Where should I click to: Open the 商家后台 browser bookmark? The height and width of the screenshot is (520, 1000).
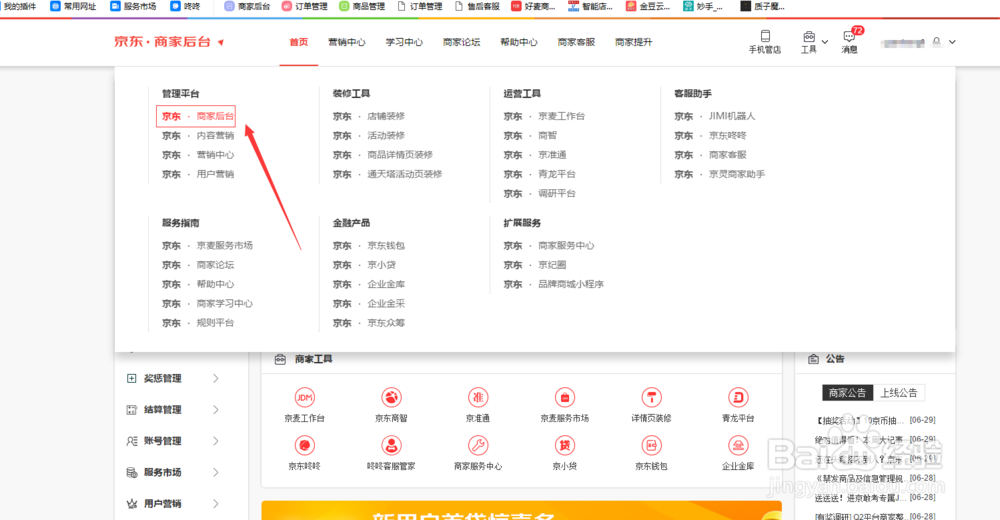click(x=247, y=6)
